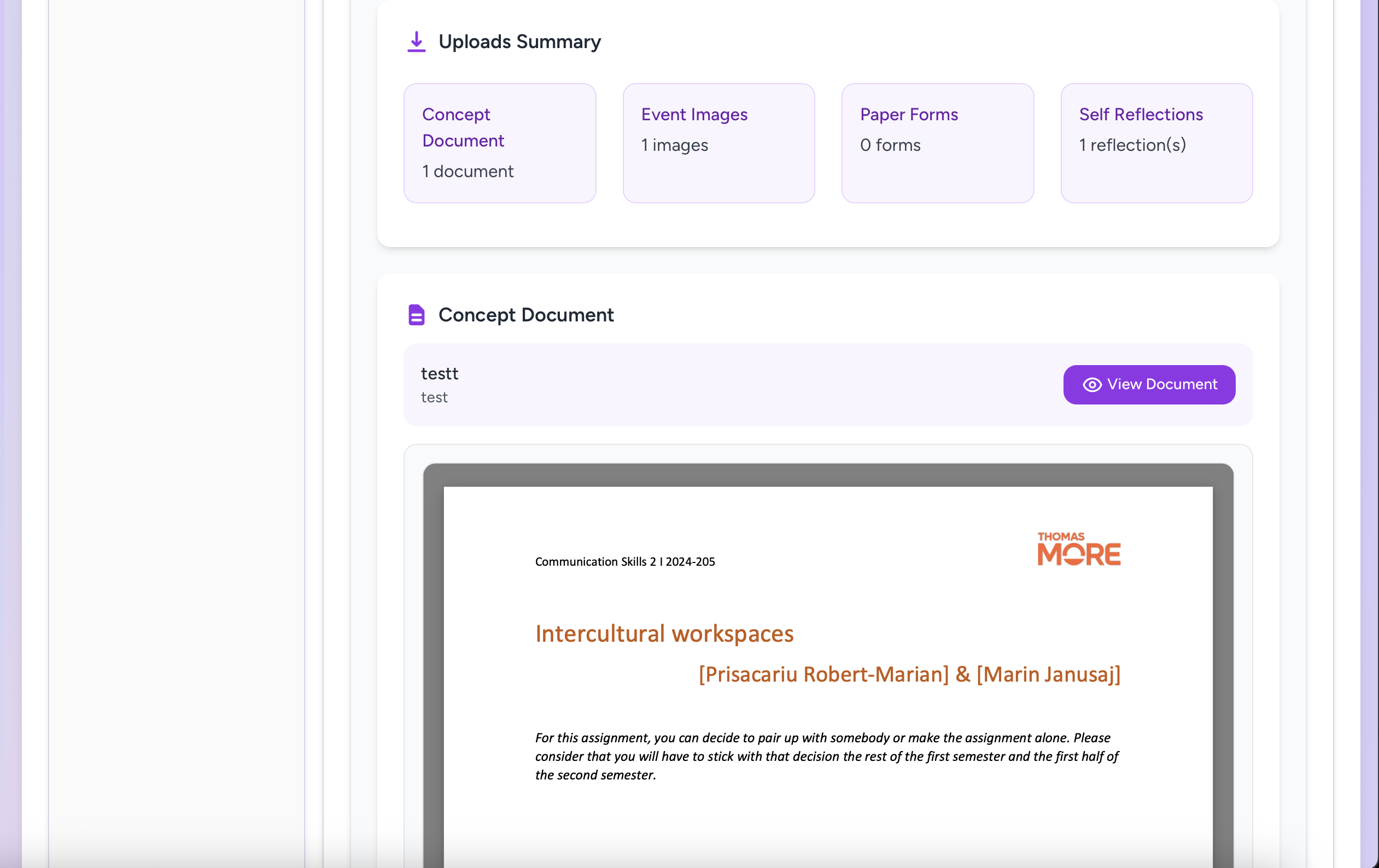The height and width of the screenshot is (868, 1379).
Task: Click the Uploads Summary heading
Action: 519,42
